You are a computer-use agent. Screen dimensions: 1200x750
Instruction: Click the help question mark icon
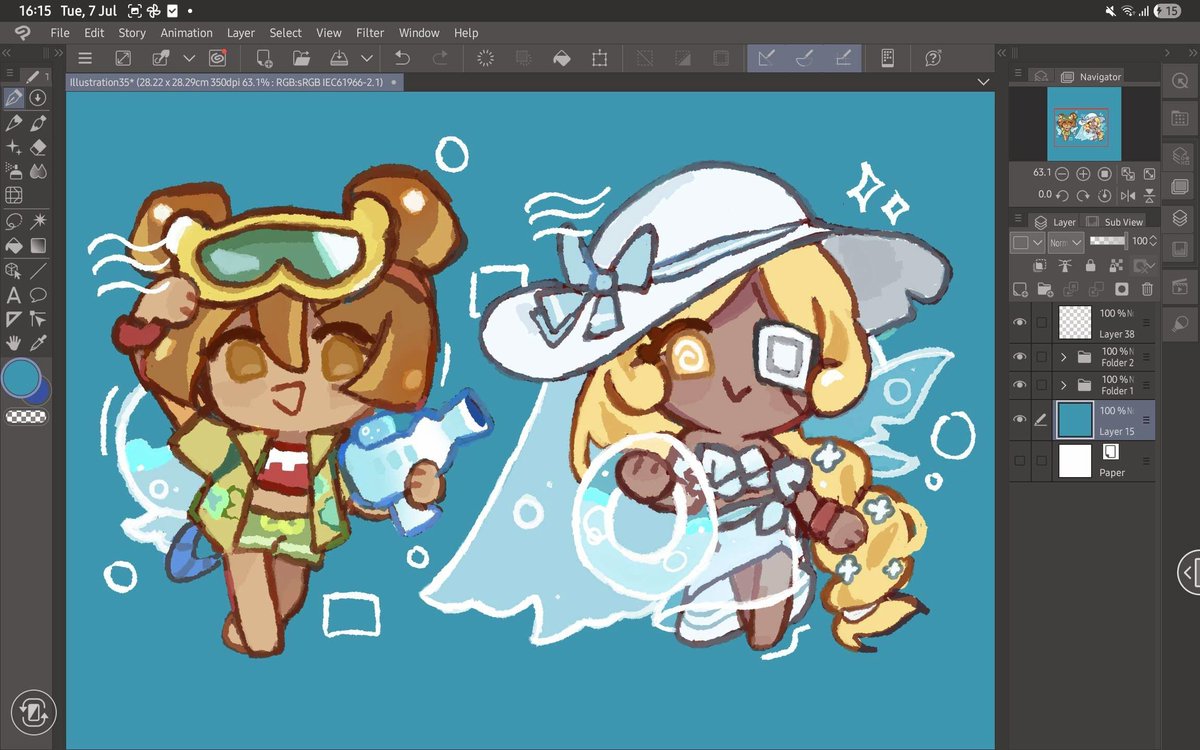pos(934,58)
